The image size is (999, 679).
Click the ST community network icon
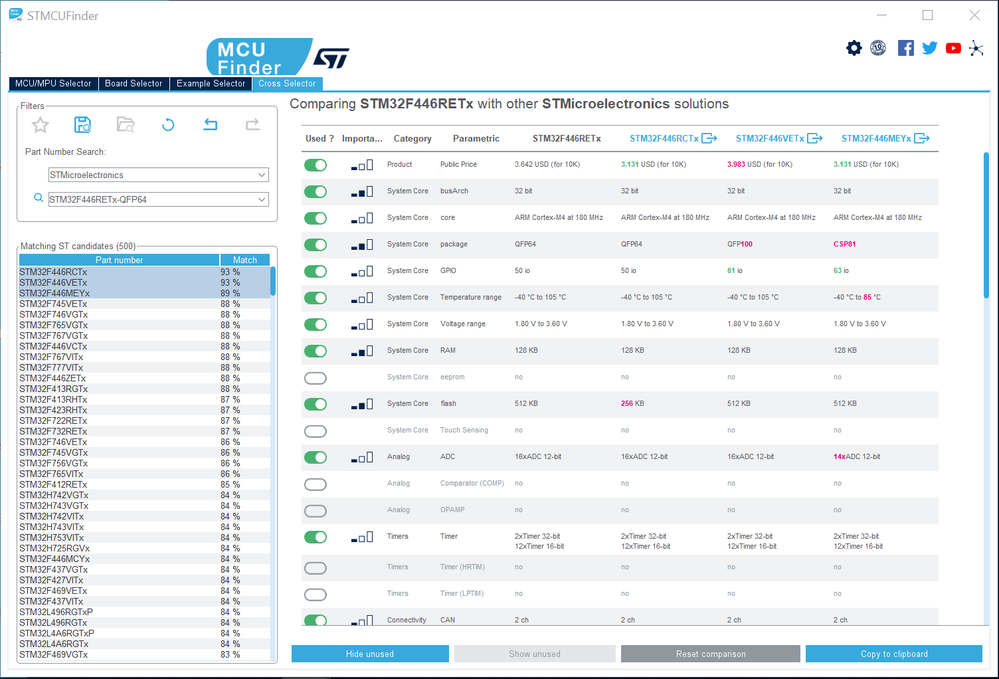[976, 48]
